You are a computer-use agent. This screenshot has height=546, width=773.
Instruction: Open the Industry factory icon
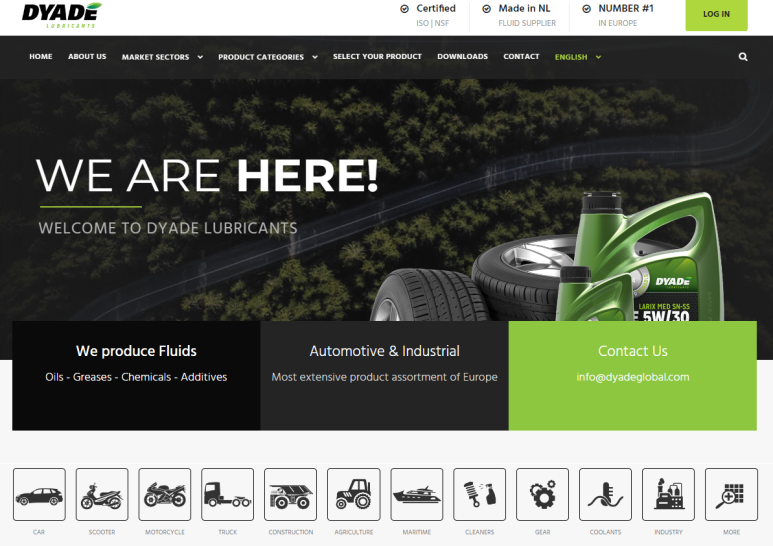click(x=668, y=494)
